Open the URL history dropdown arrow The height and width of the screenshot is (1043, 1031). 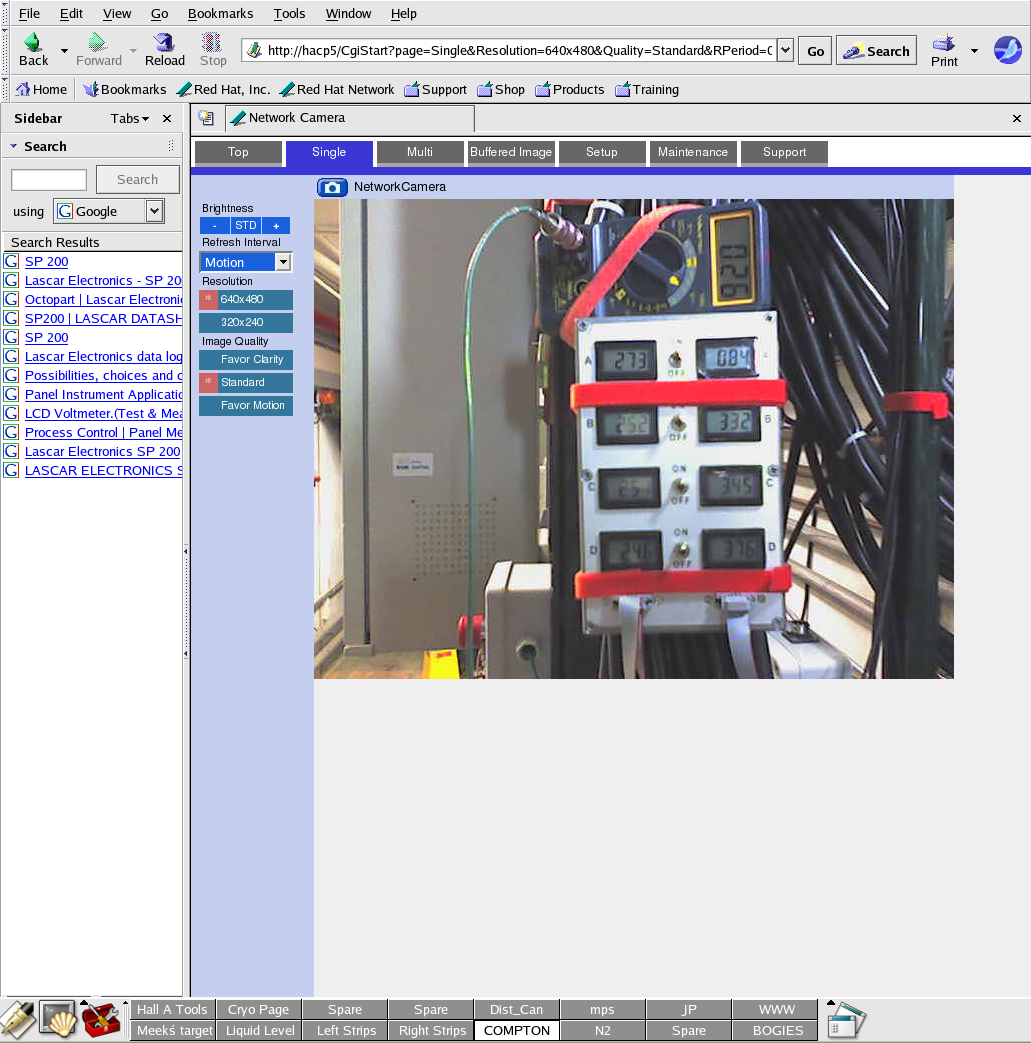click(x=785, y=50)
